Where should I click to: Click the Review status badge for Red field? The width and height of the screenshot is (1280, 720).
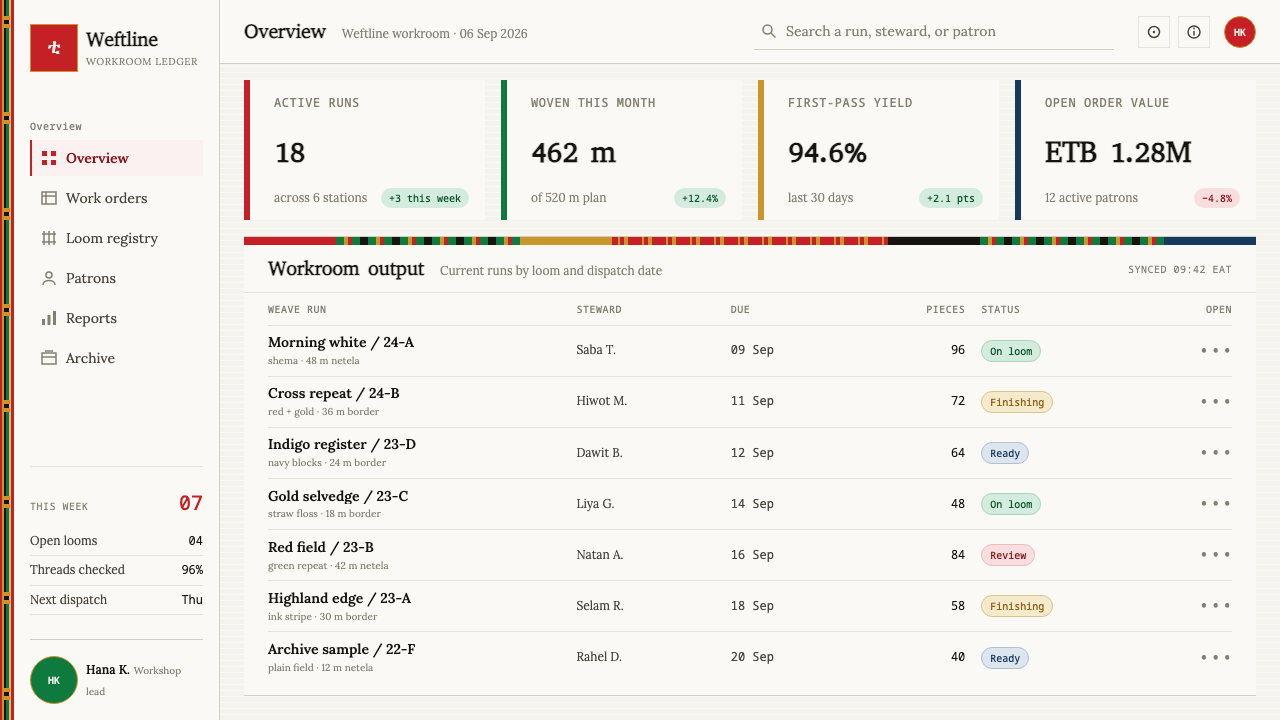click(x=1008, y=555)
